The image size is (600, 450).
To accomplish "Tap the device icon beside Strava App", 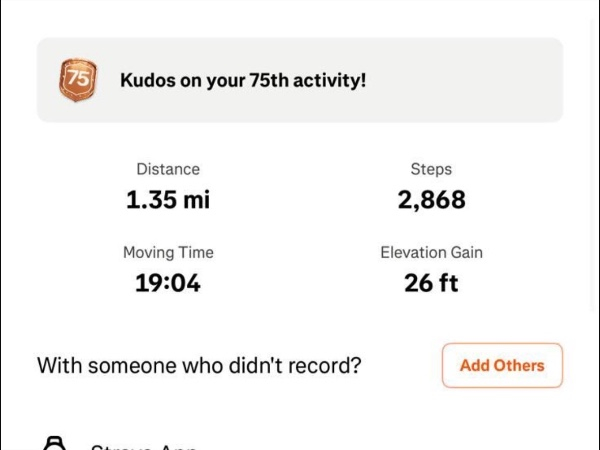I will (x=55, y=443).
